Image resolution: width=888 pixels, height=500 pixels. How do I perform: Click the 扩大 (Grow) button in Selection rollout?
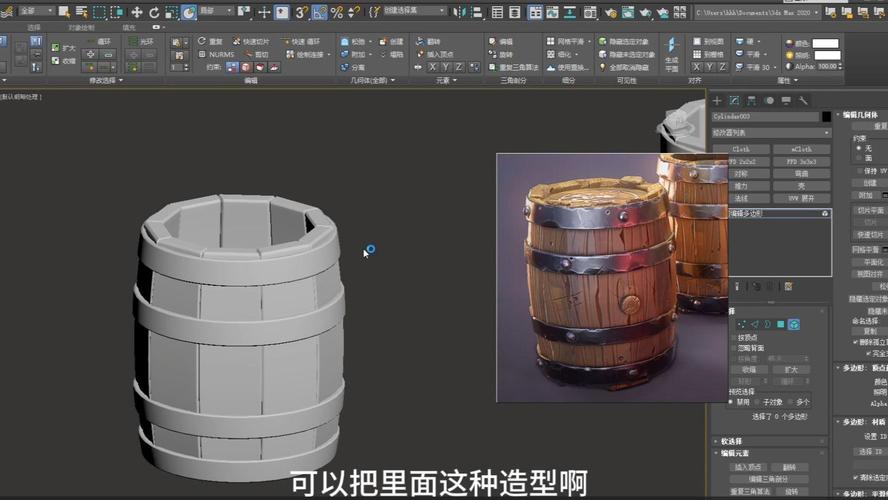pos(791,370)
